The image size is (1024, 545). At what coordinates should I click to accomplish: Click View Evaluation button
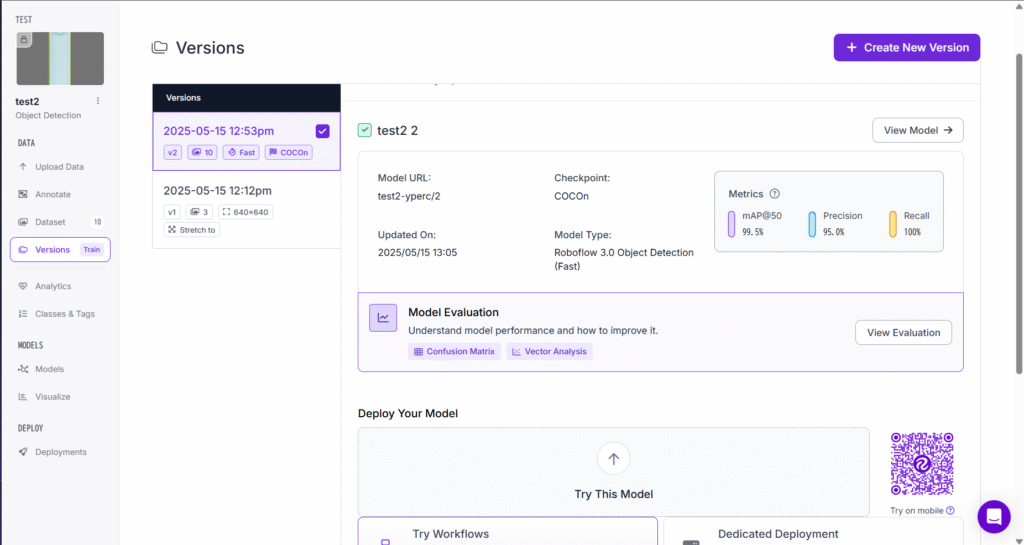903,333
